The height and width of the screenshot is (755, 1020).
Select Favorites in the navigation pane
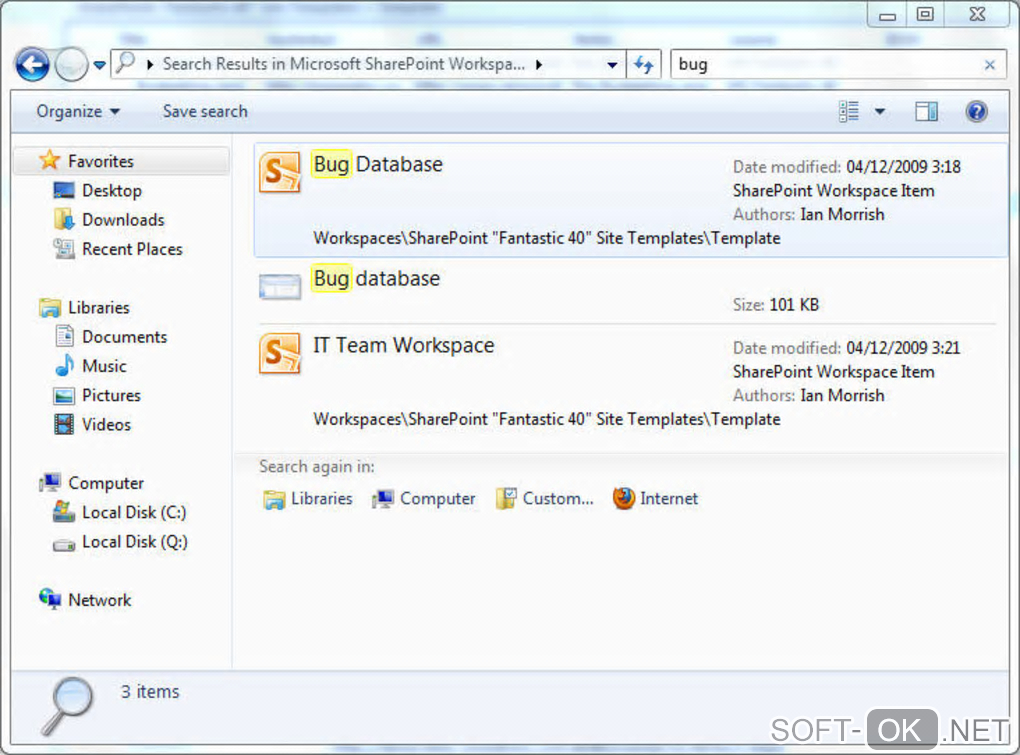click(121, 161)
